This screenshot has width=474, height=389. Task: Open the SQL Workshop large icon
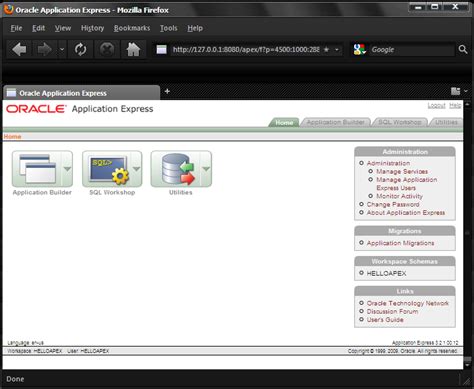[107, 169]
